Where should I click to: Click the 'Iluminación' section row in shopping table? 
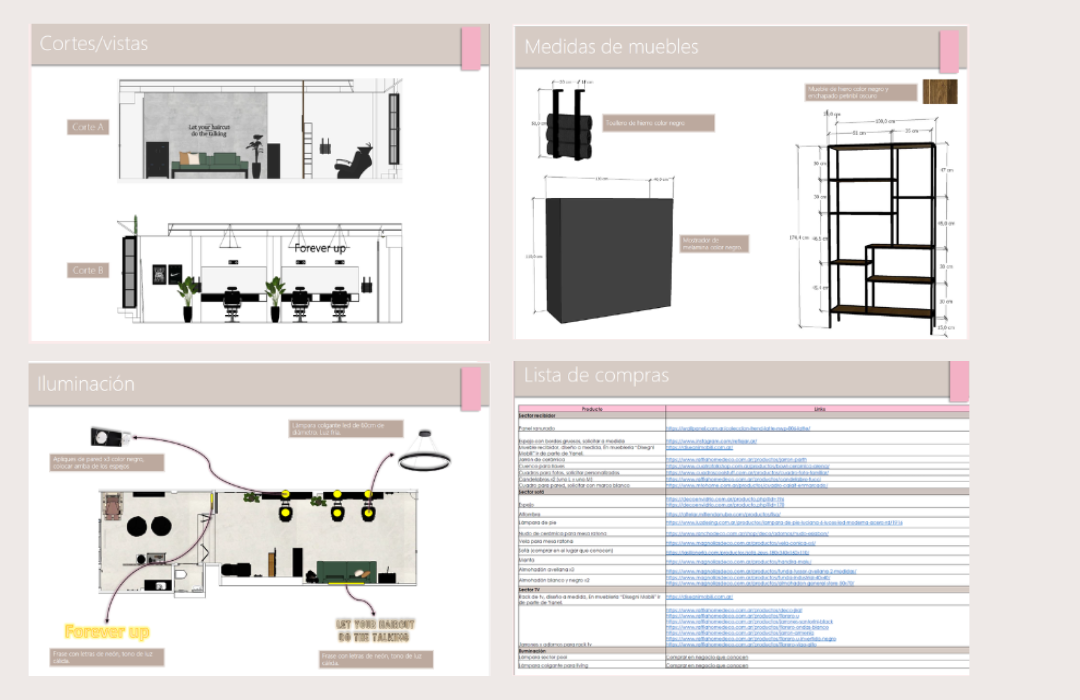[743, 650]
